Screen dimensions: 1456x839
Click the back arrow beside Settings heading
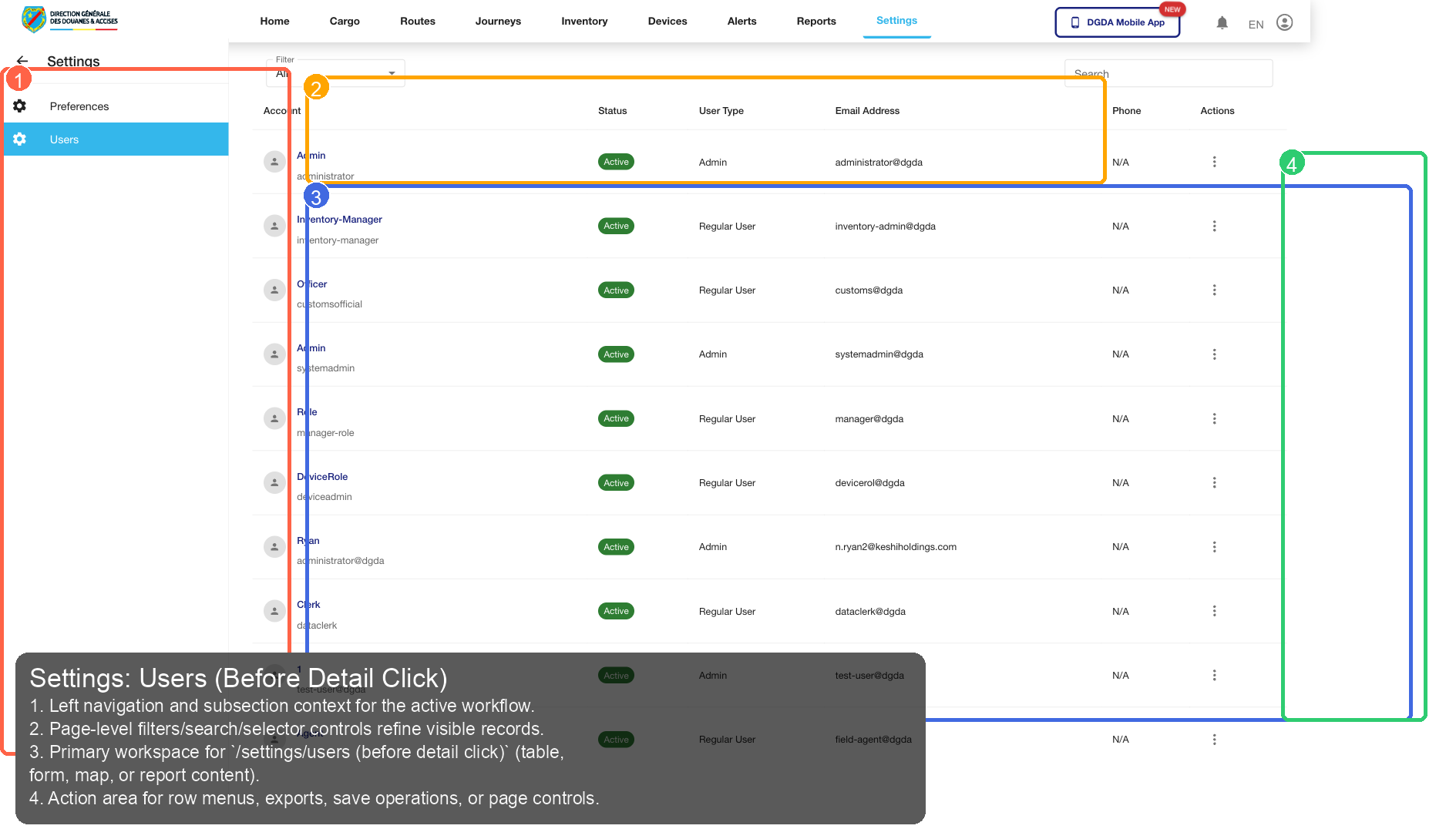pyautogui.click(x=22, y=61)
